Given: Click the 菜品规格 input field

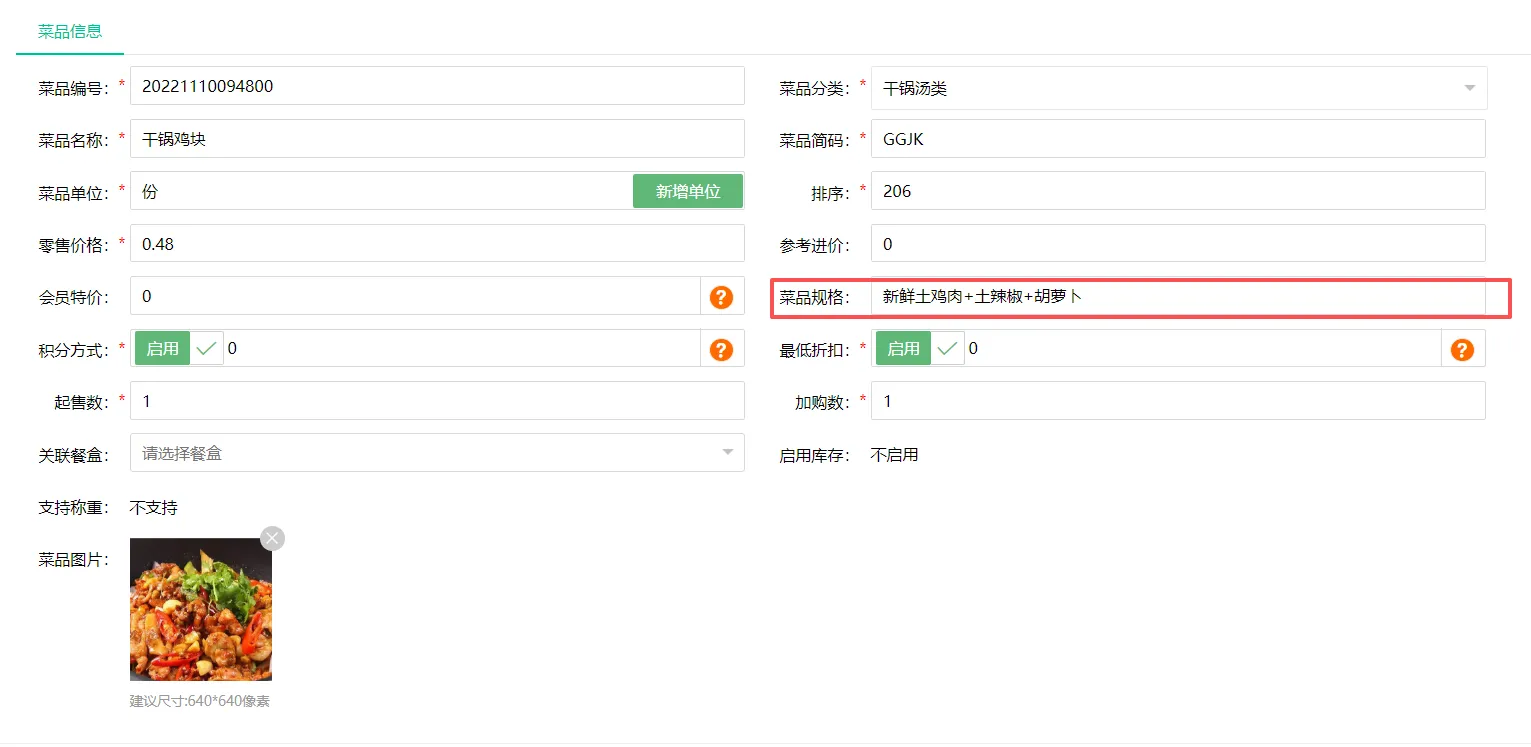Looking at the screenshot, I should 1177,297.
